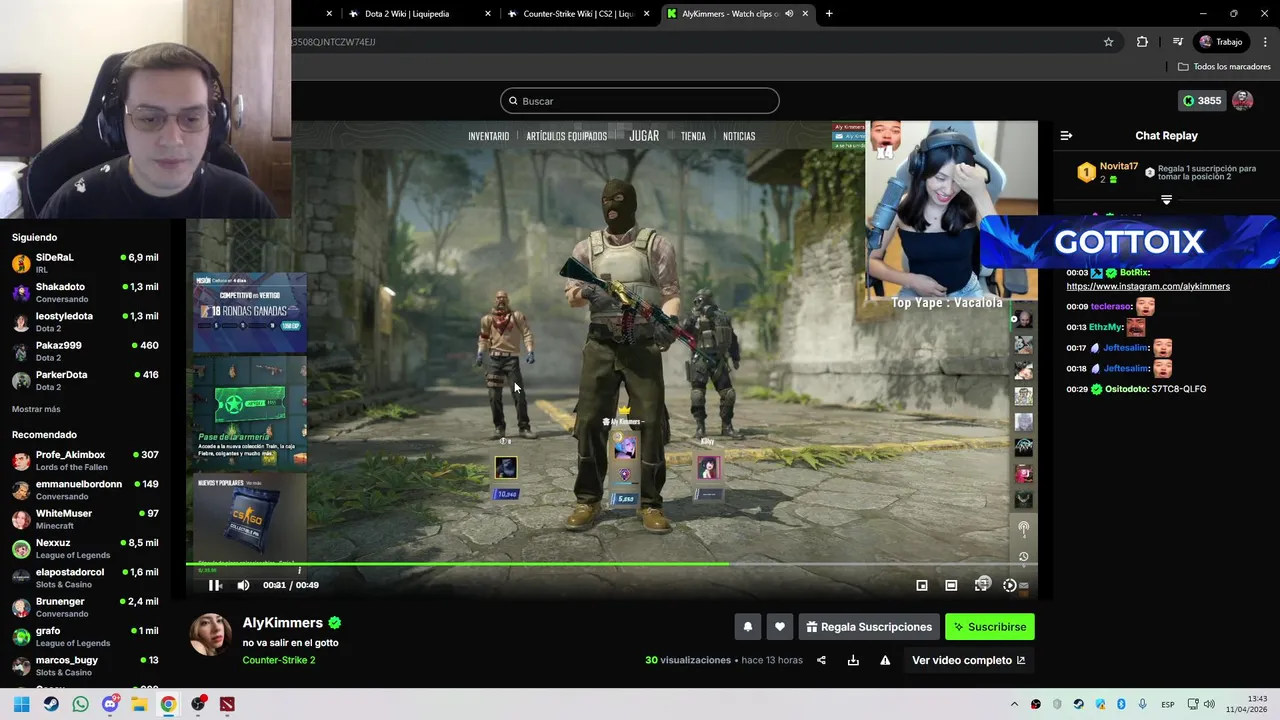The width and height of the screenshot is (1280, 720).
Task: Pause the clip playback
Action: tap(215, 585)
